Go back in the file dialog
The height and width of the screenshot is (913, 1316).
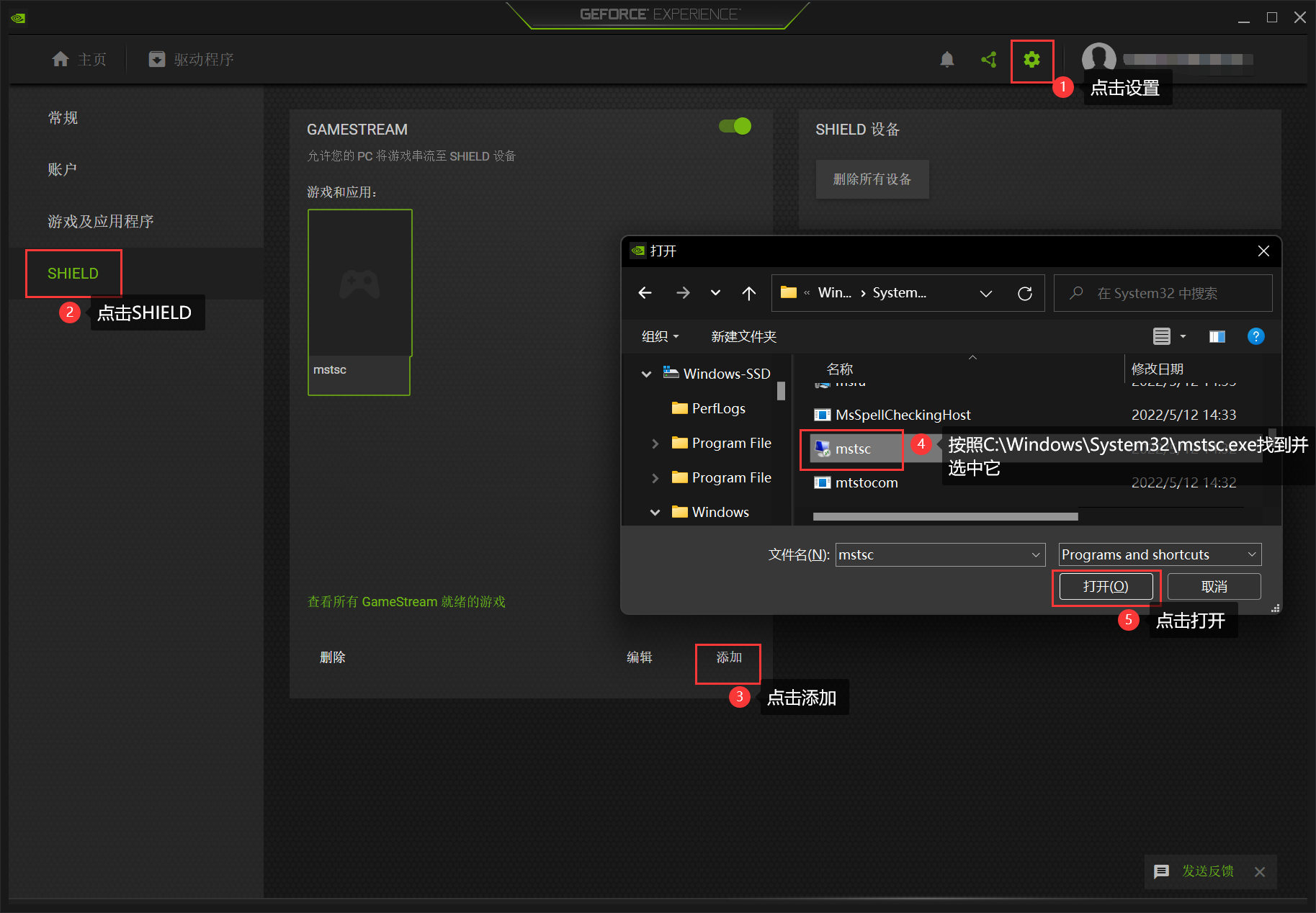[x=645, y=293]
